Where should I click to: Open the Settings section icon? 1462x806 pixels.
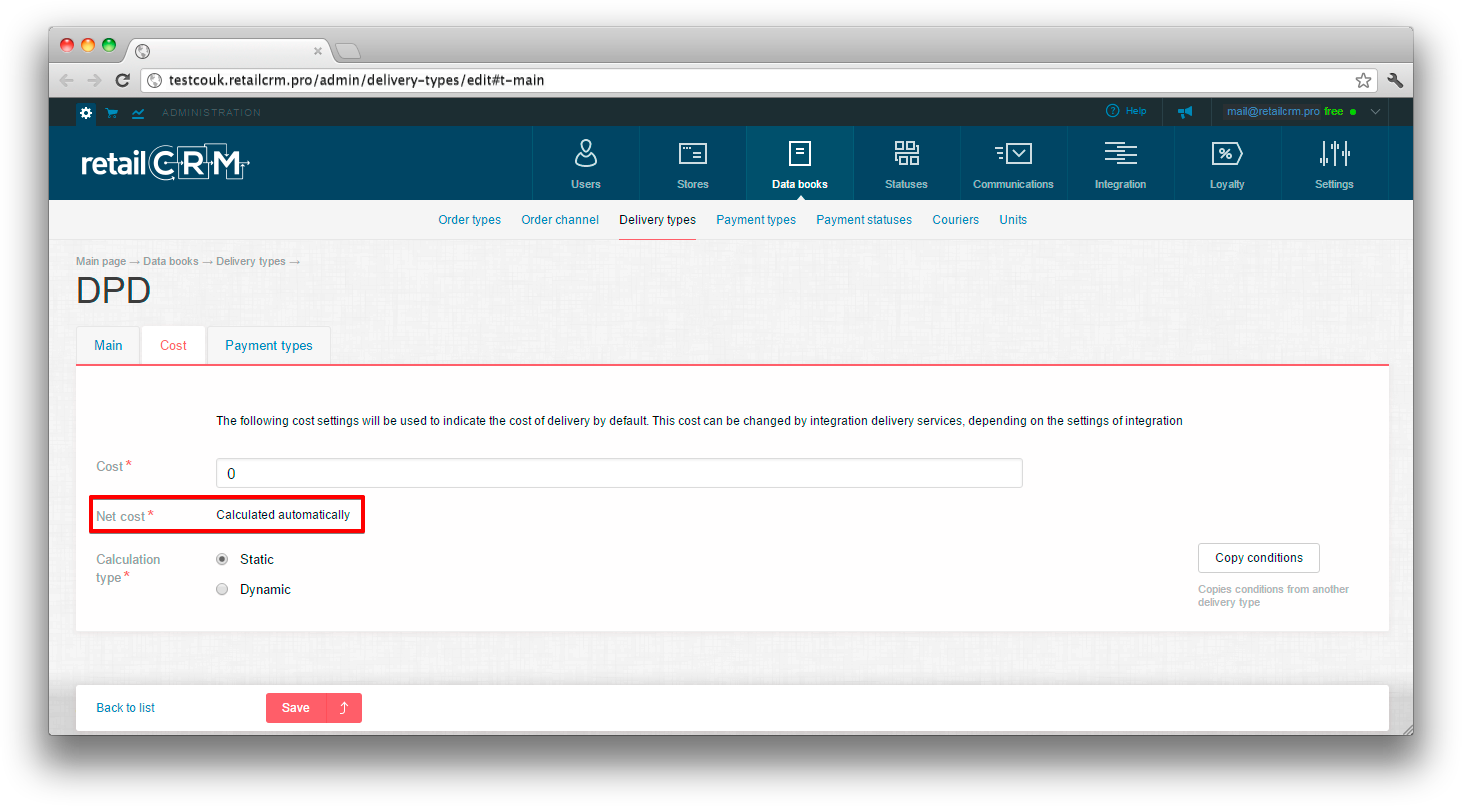1334,154
